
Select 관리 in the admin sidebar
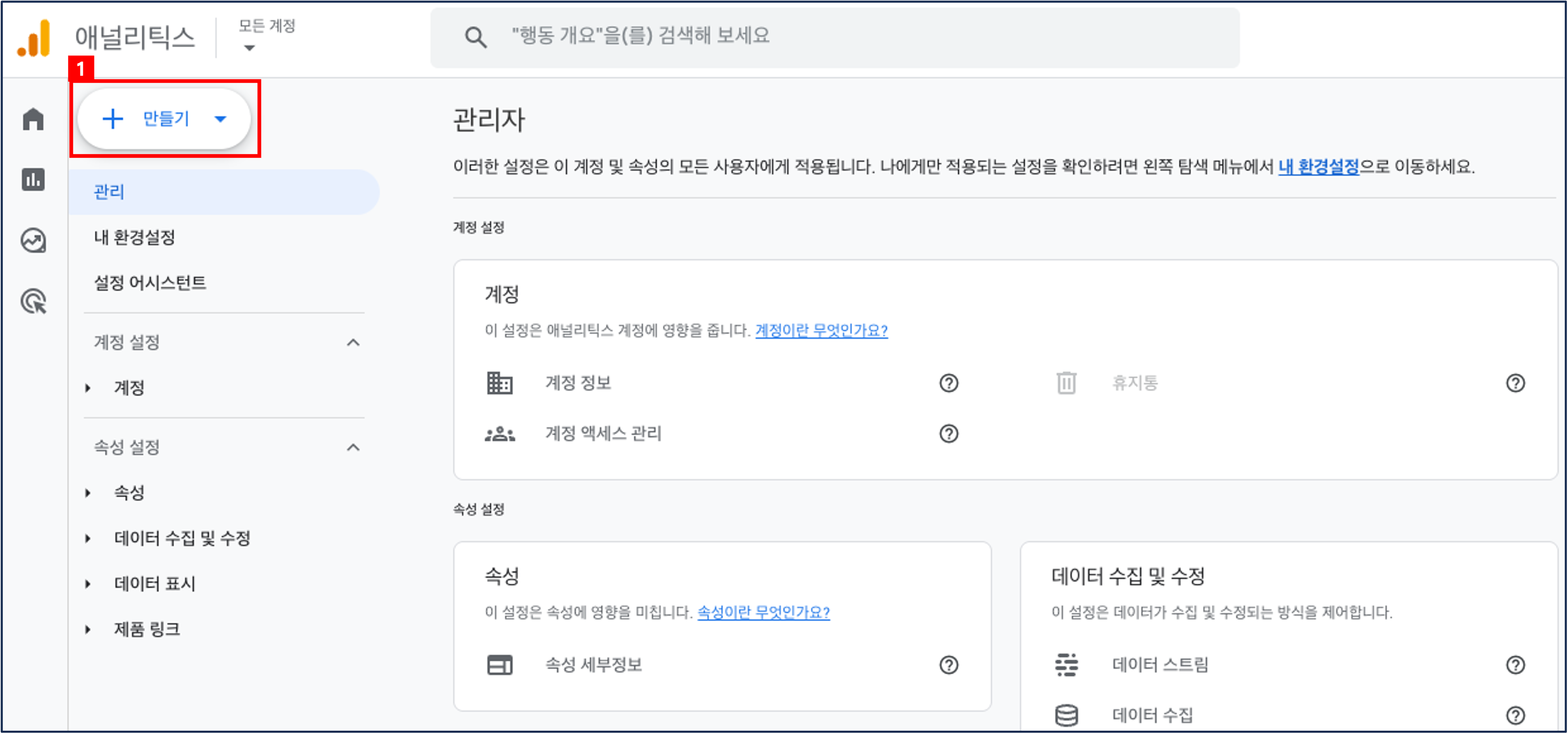[x=224, y=192]
